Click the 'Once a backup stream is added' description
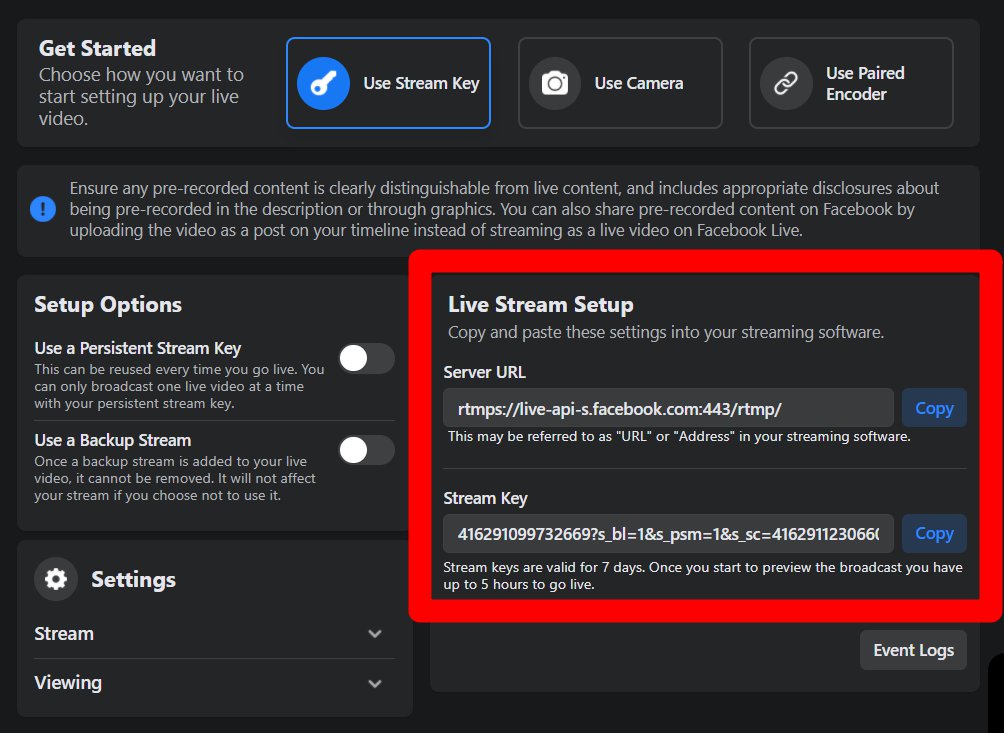 point(175,478)
